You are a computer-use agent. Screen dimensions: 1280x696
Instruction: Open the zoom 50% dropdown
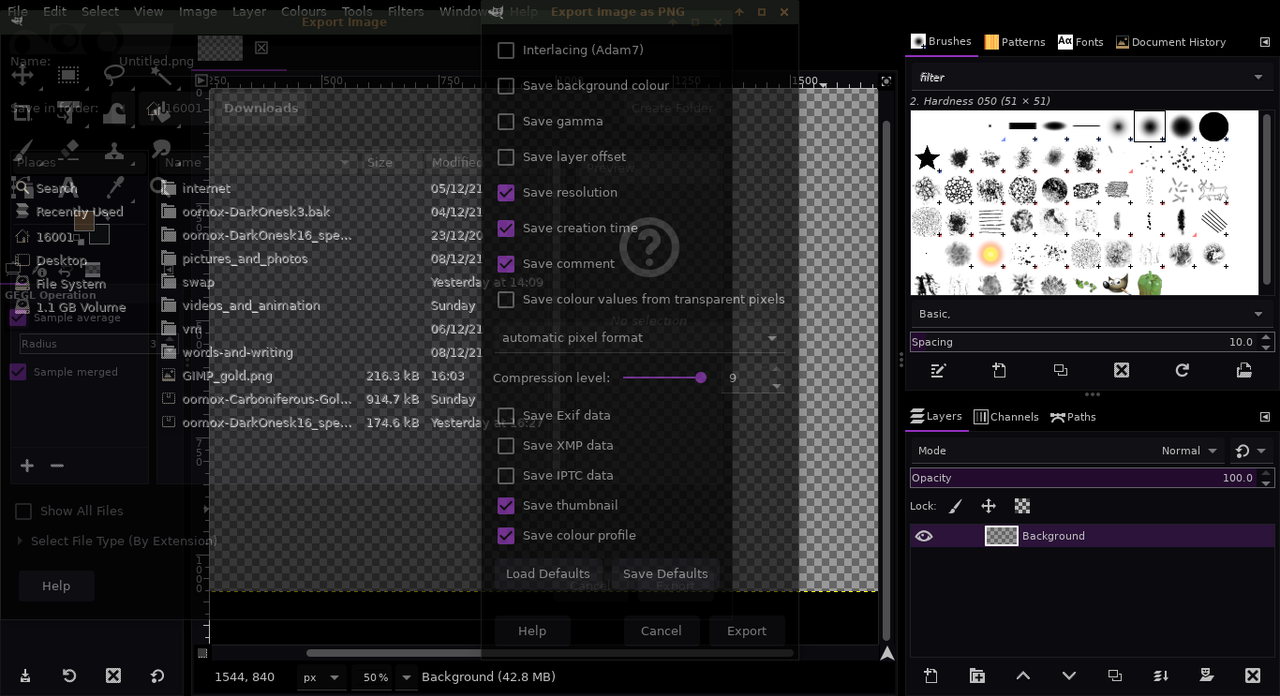[x=406, y=677]
